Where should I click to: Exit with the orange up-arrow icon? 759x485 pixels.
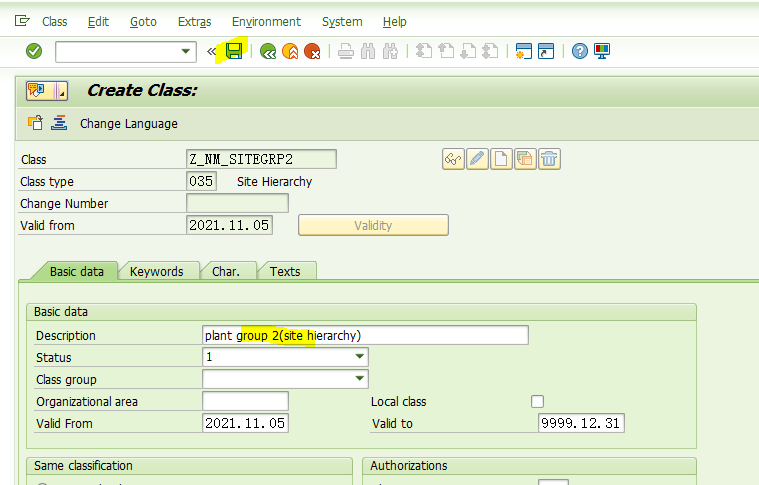[290, 51]
